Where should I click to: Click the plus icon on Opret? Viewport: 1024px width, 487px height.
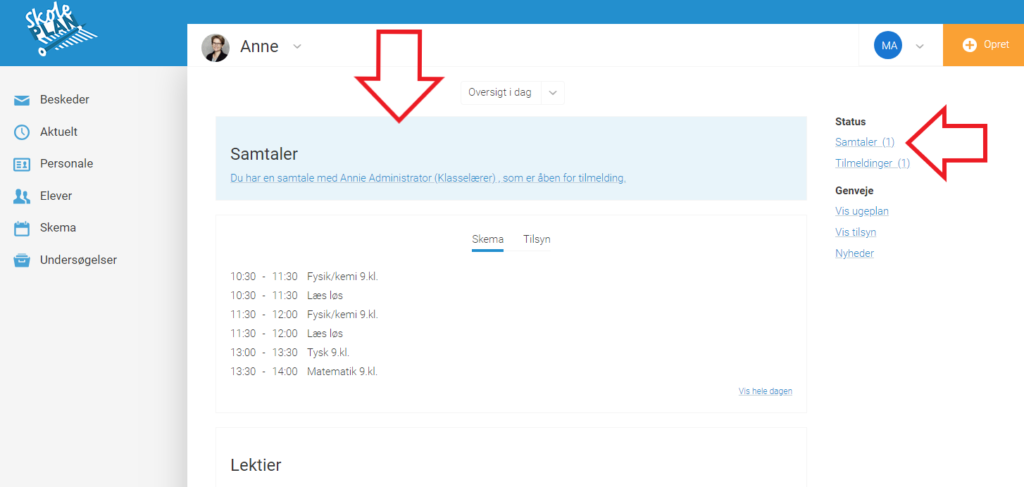pos(970,44)
